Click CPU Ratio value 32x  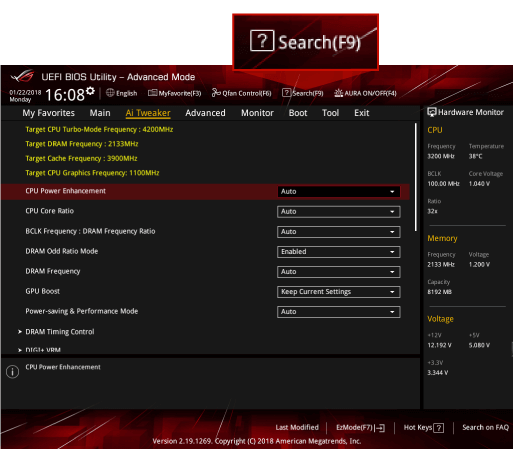[x=432, y=211]
